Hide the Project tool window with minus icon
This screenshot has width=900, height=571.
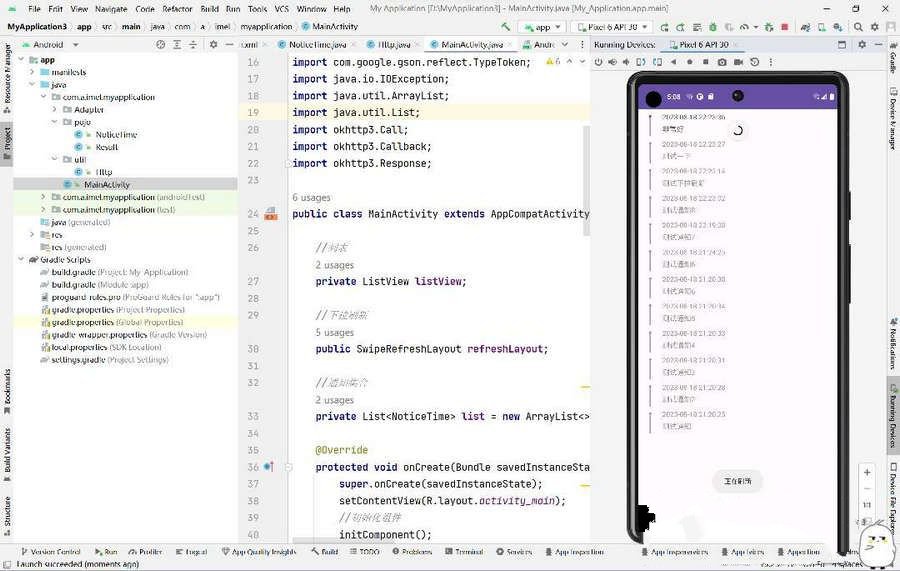229,44
